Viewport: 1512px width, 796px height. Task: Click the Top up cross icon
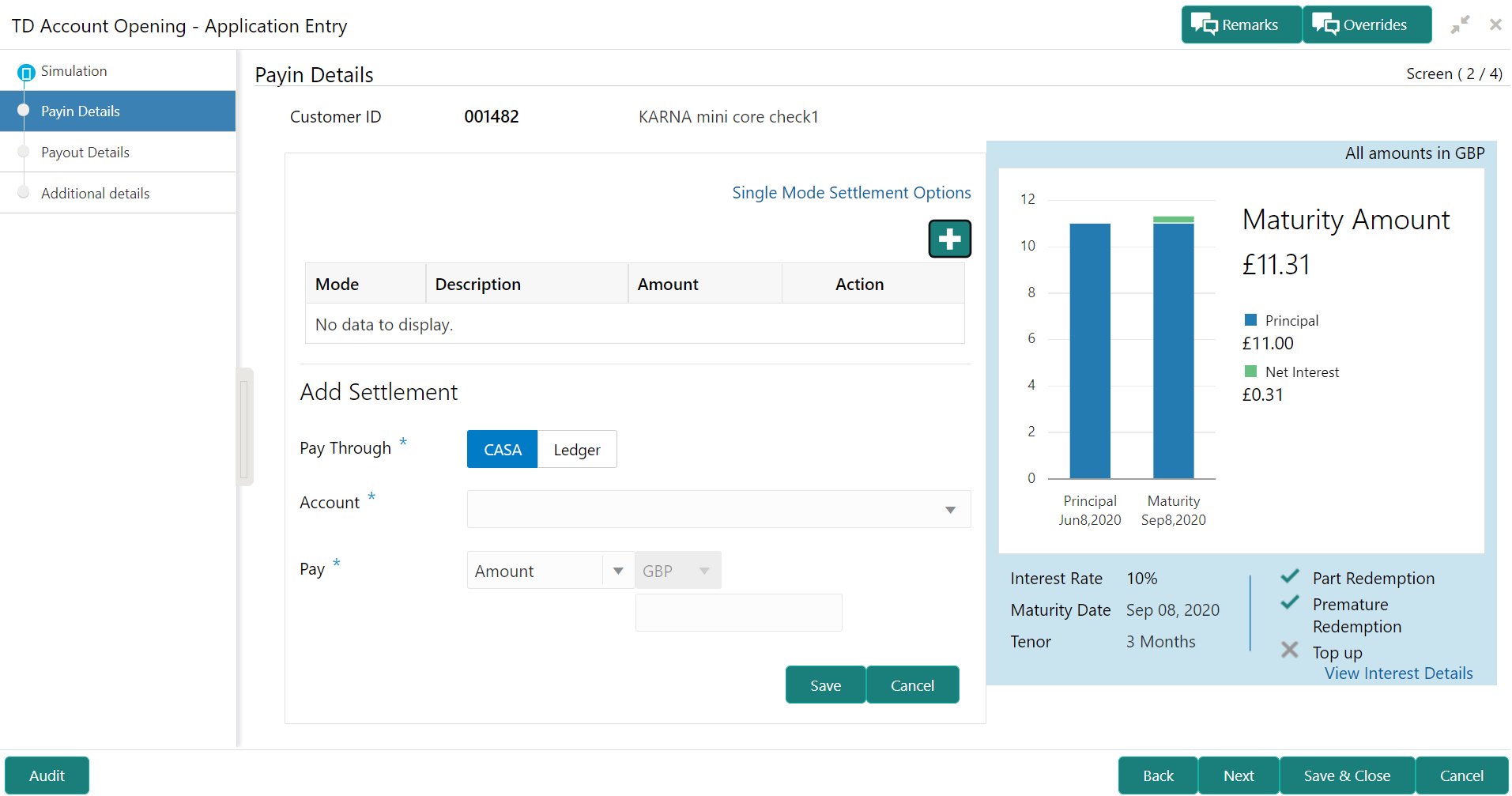(1290, 650)
